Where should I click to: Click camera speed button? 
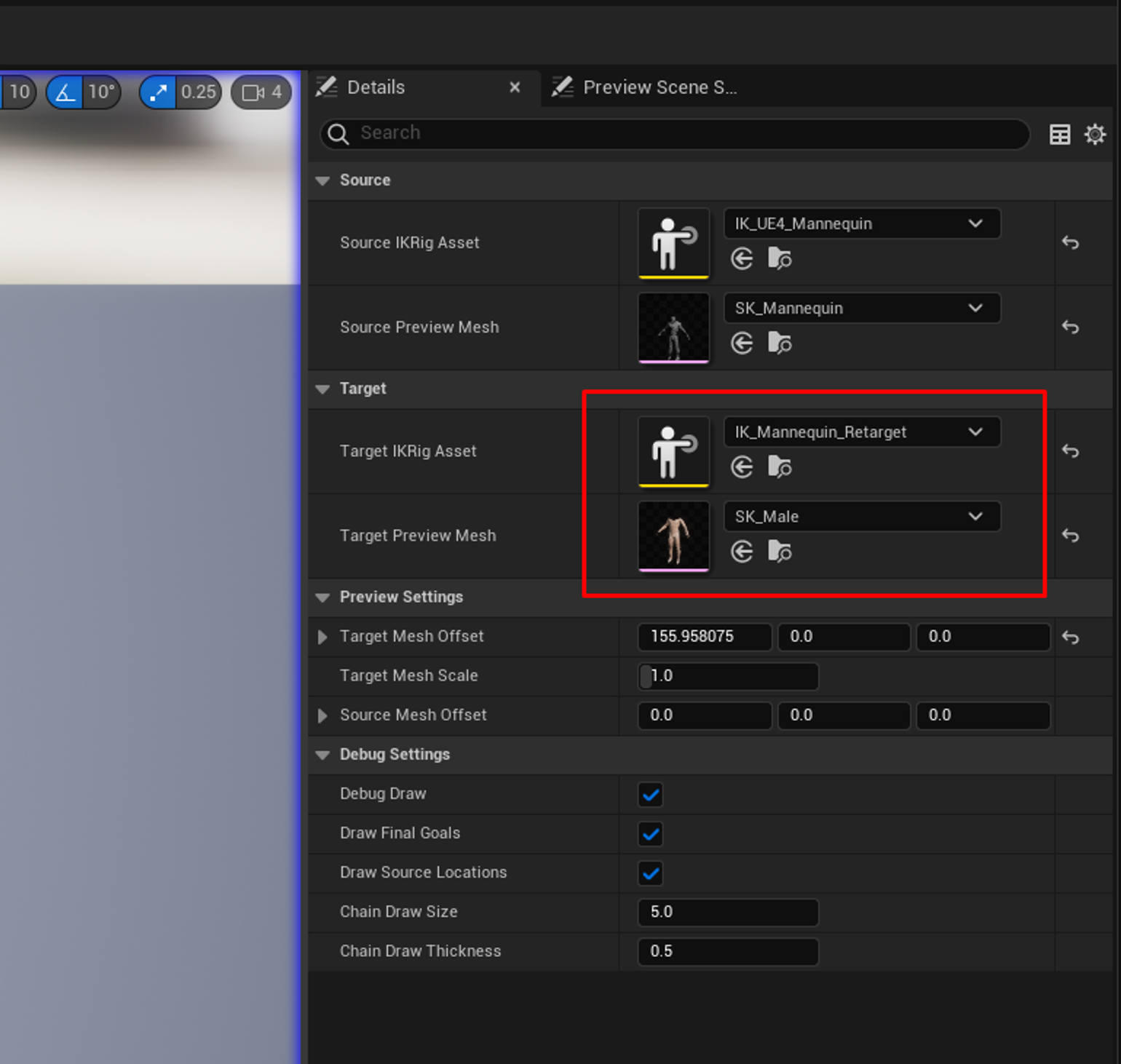pos(261,92)
